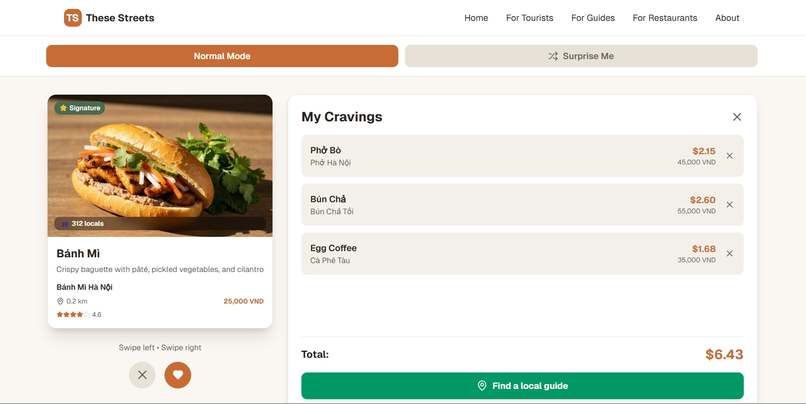Remove Bún Chả from cravings list
This screenshot has width=806, height=404.
pos(729,205)
